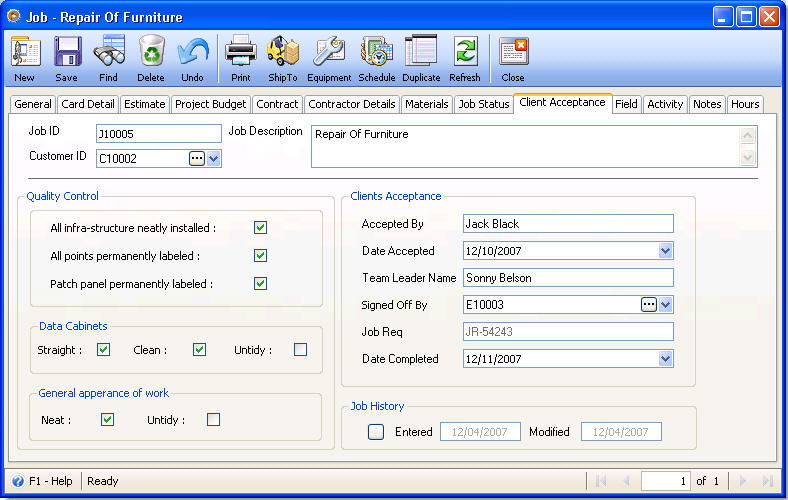This screenshot has width=788, height=500.
Task: Click the Job Req field JR-54243
Action: (568, 332)
